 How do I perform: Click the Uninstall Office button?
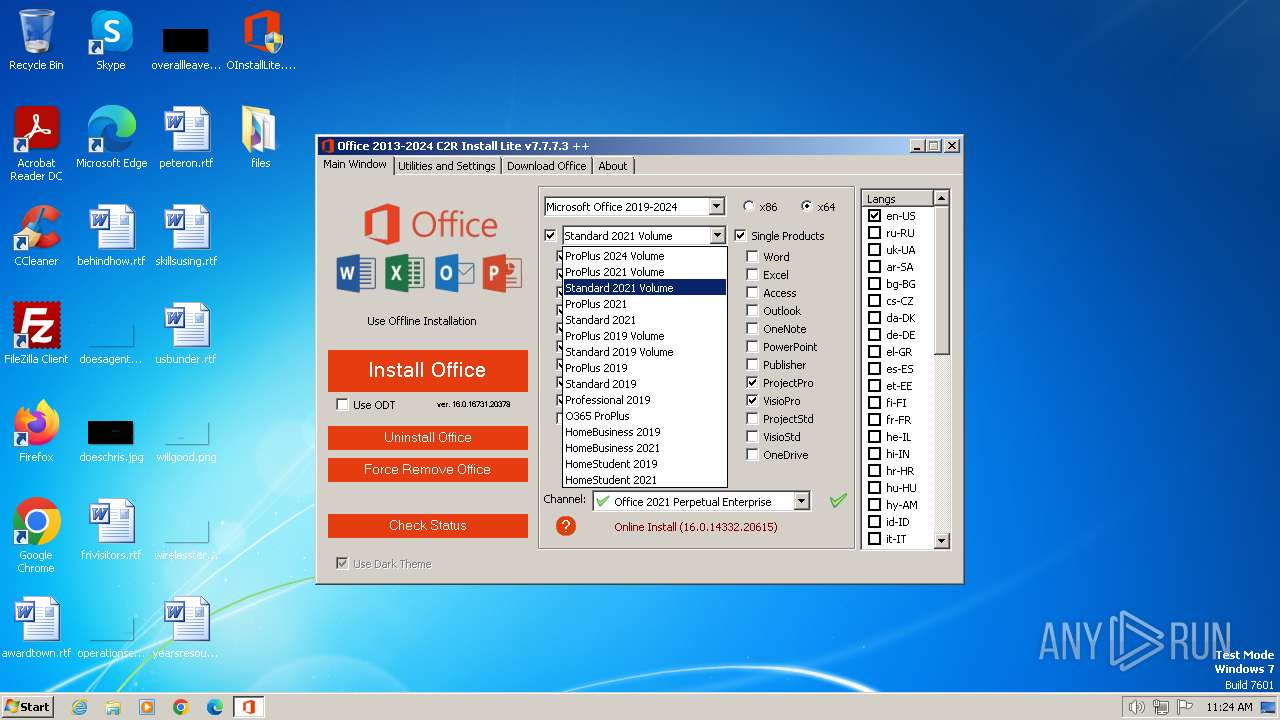pos(427,437)
